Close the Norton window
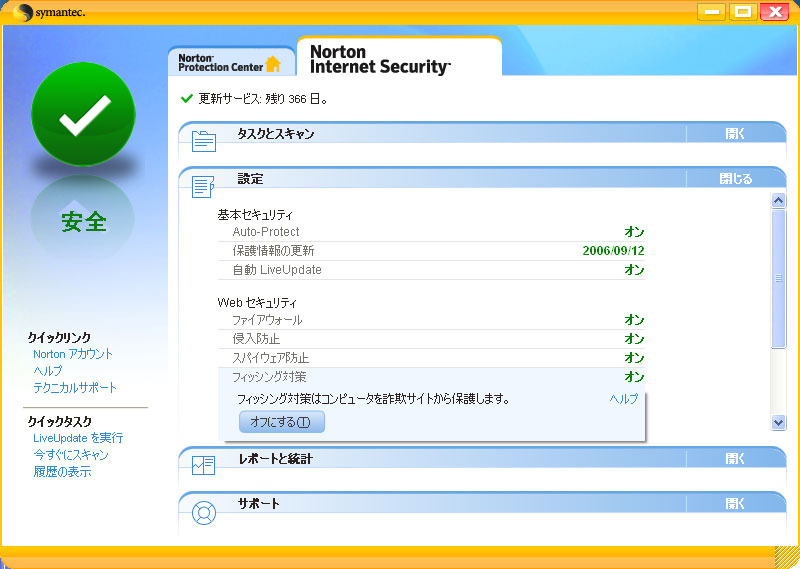800x569 pixels. [x=774, y=12]
